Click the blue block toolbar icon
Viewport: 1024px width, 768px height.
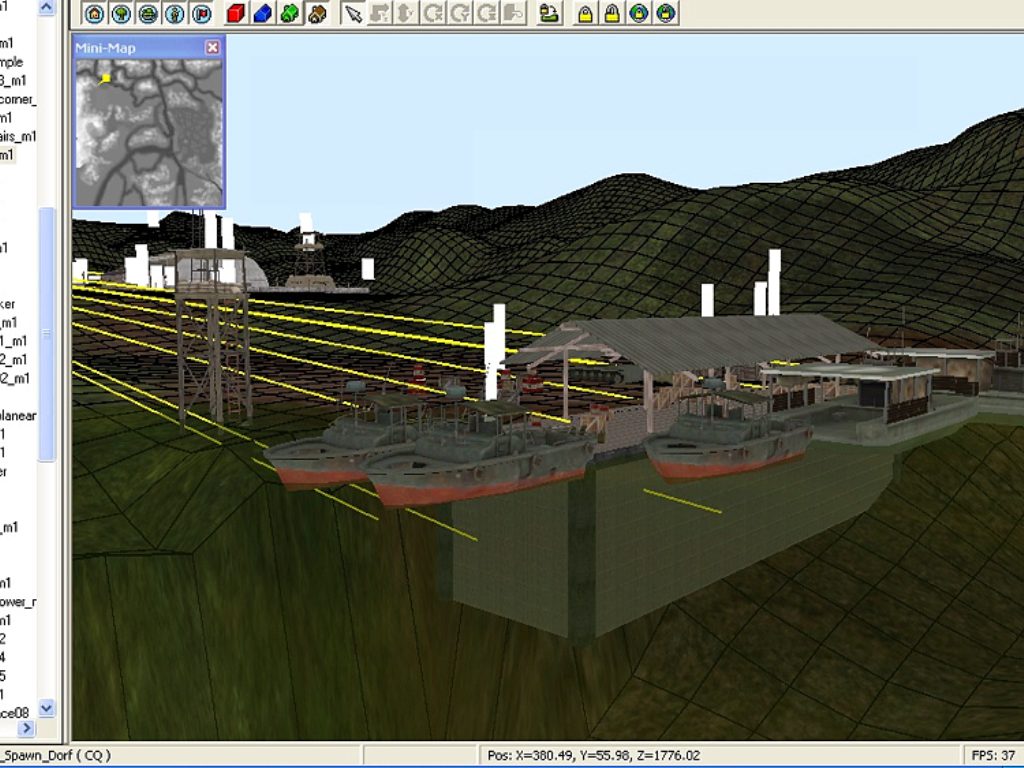[x=263, y=13]
